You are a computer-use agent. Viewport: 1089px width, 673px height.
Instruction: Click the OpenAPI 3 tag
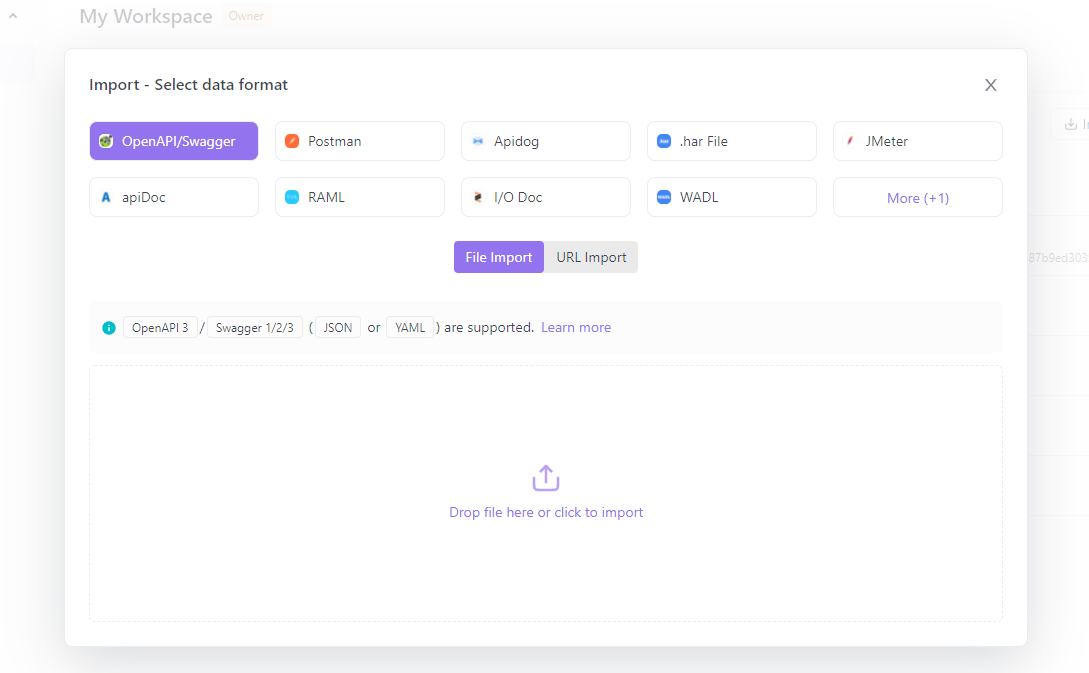click(160, 327)
